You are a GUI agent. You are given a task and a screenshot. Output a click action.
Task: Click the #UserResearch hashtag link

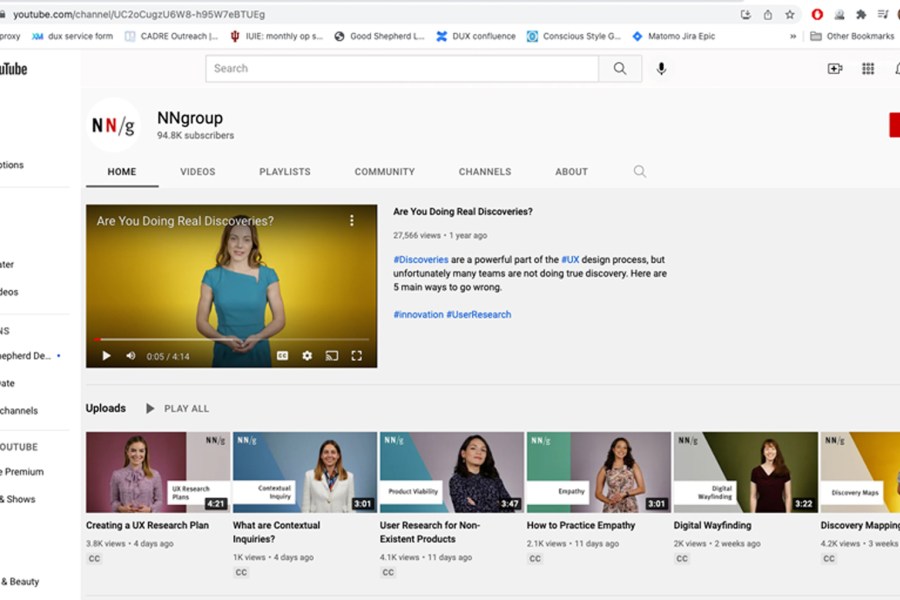[x=478, y=314]
